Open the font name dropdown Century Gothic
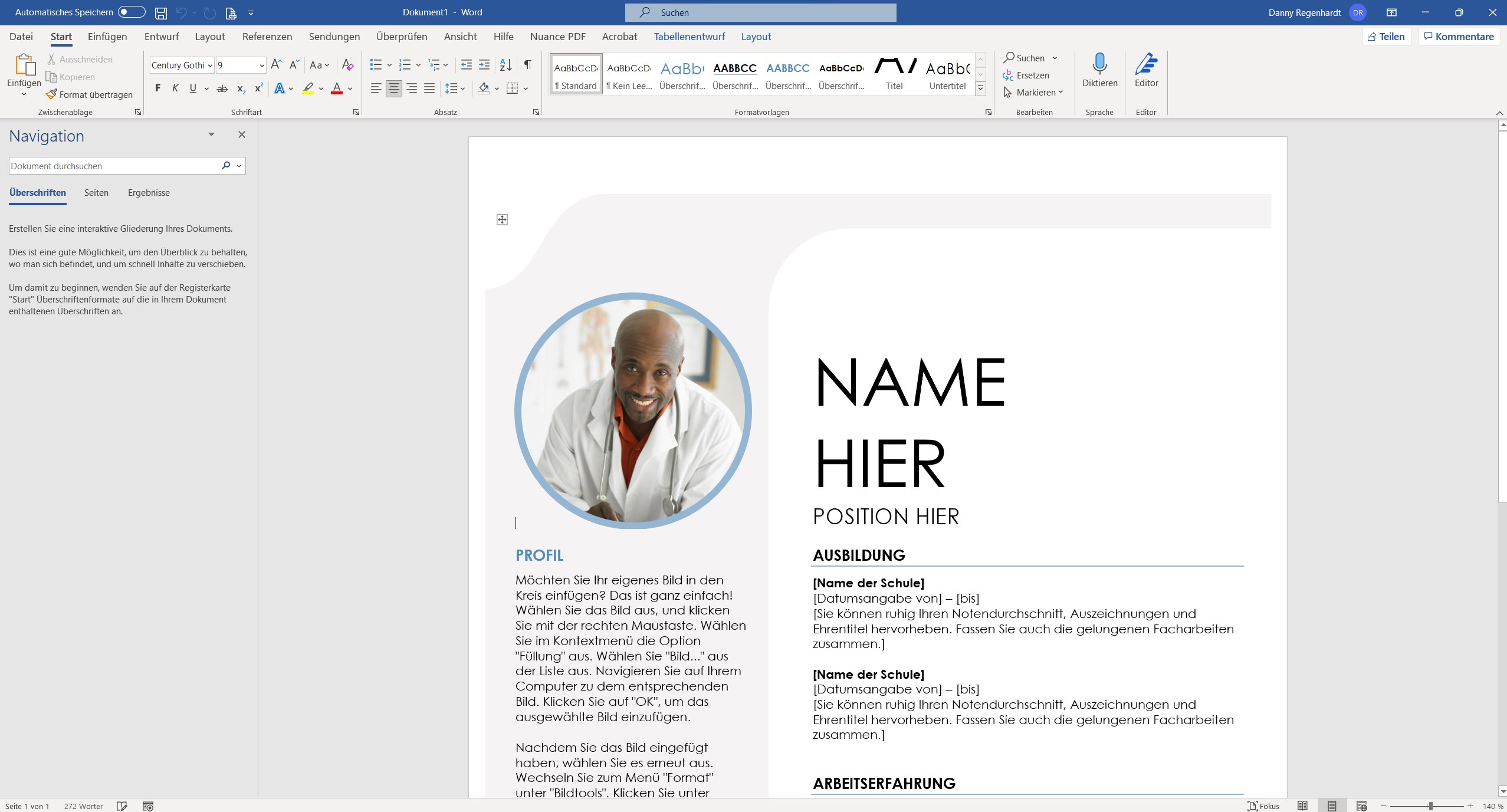1507x812 pixels. [x=210, y=65]
